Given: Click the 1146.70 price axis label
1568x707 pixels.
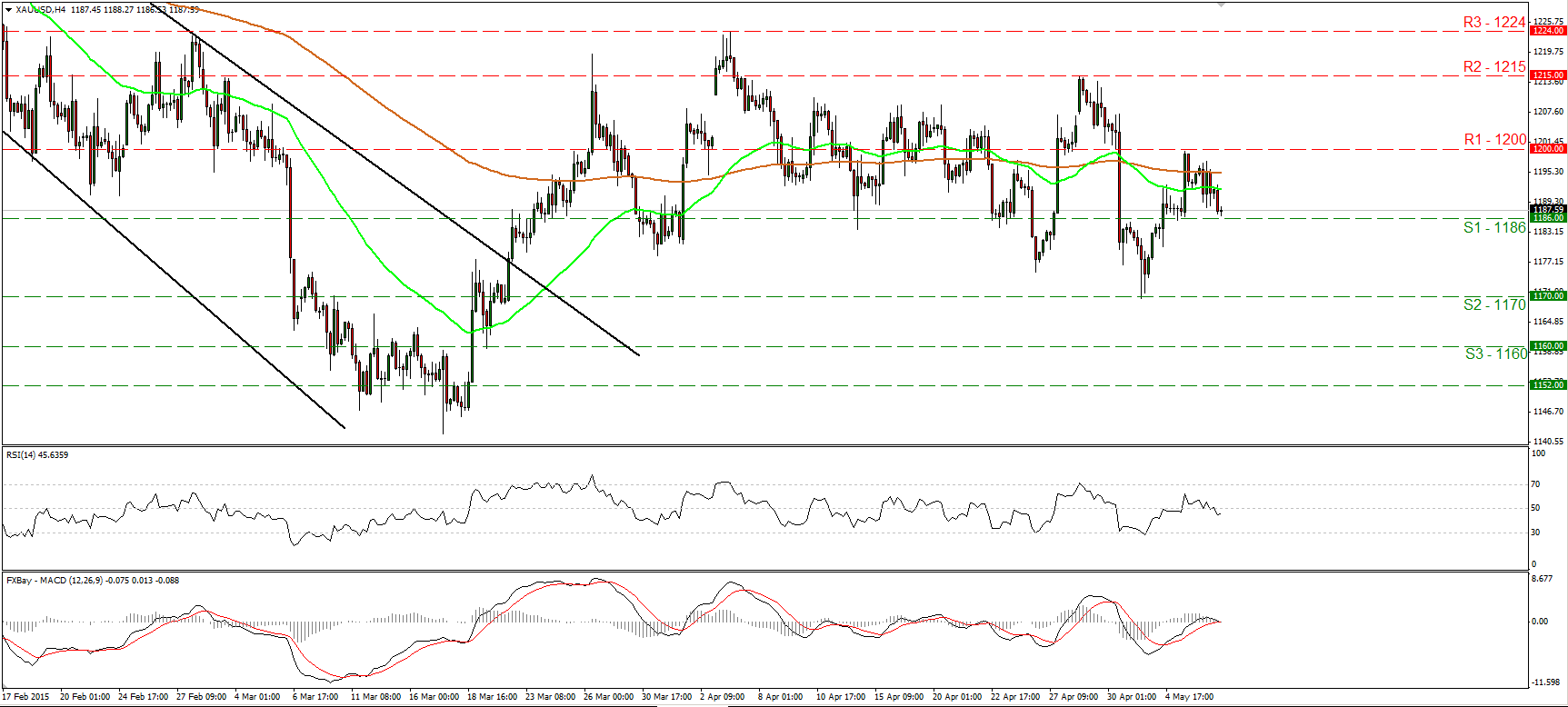Looking at the screenshot, I should (1549, 412).
